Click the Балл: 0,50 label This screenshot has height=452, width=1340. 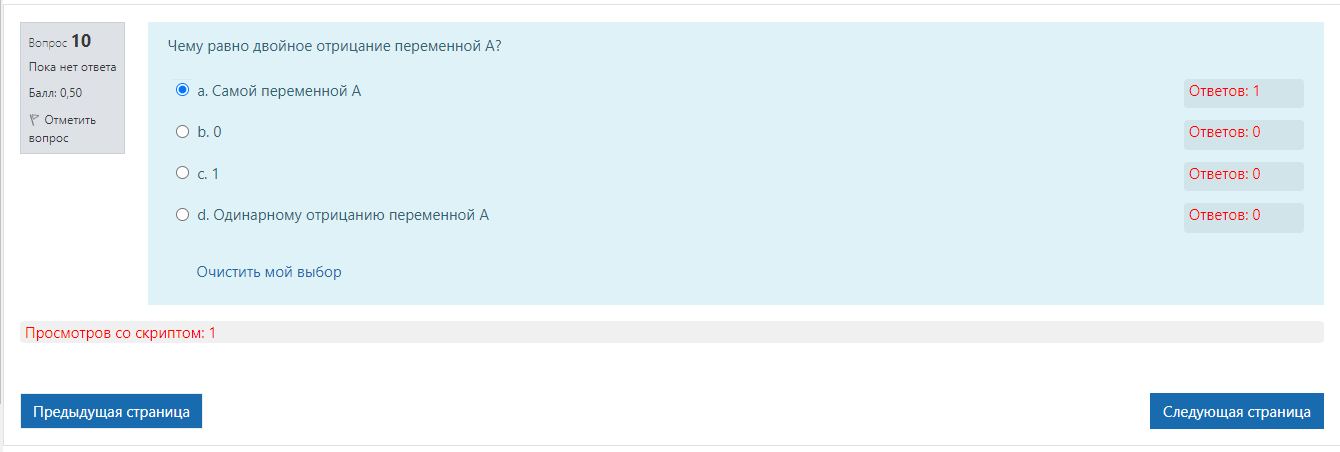pyautogui.click(x=56, y=93)
